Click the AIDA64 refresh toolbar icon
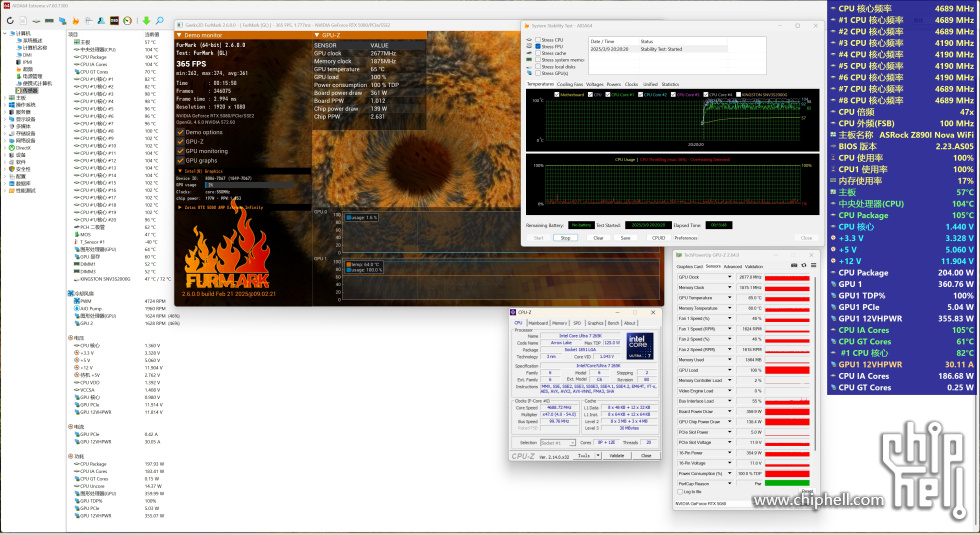 (10, 21)
